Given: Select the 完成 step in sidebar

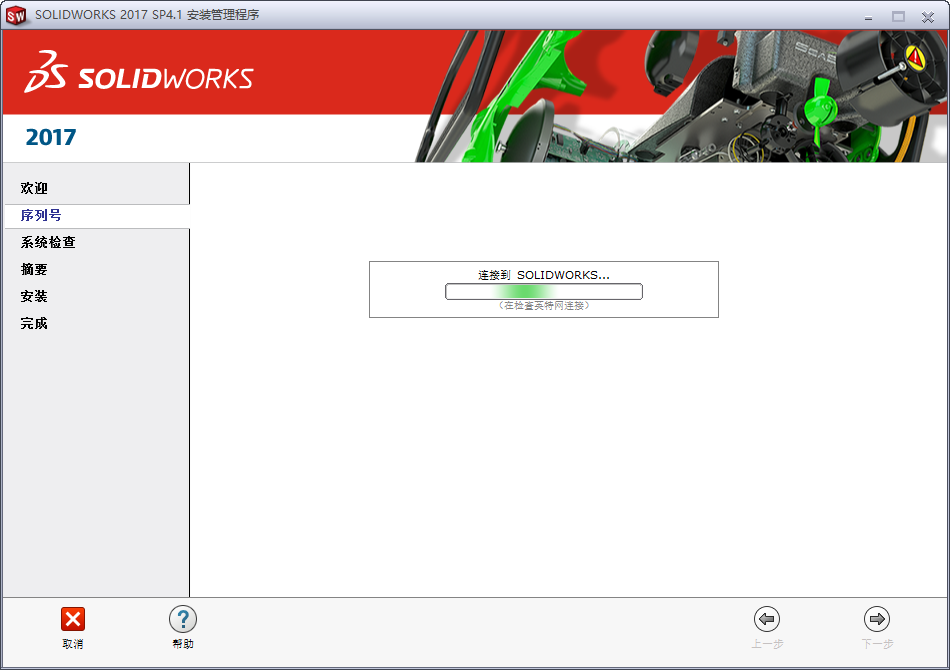Looking at the screenshot, I should click(34, 323).
